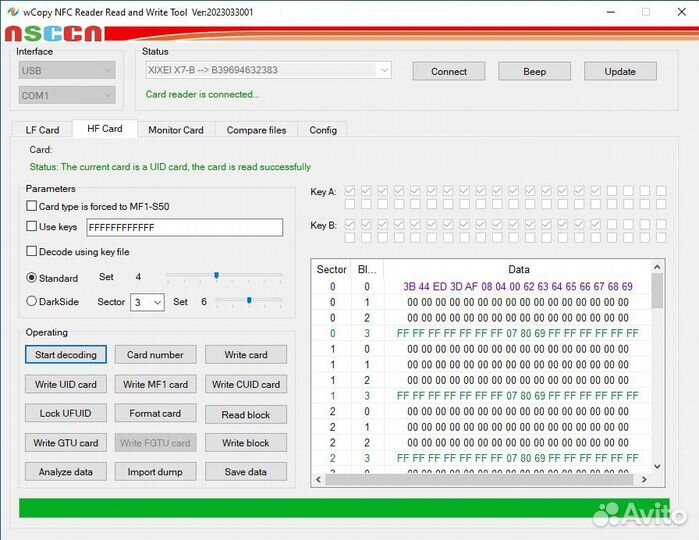Click the Start decoding button
Image resolution: width=699 pixels, height=540 pixels.
tap(66, 355)
